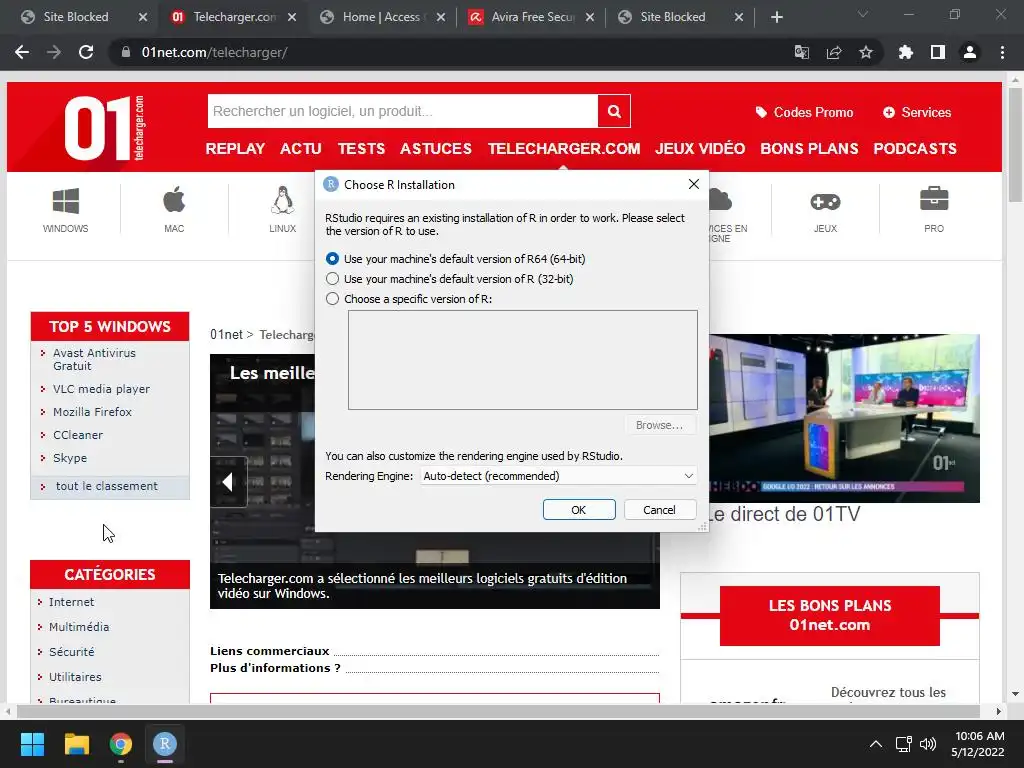Screen dimensions: 1024x768
Task: Open Windows Start menu
Action: tap(32, 744)
